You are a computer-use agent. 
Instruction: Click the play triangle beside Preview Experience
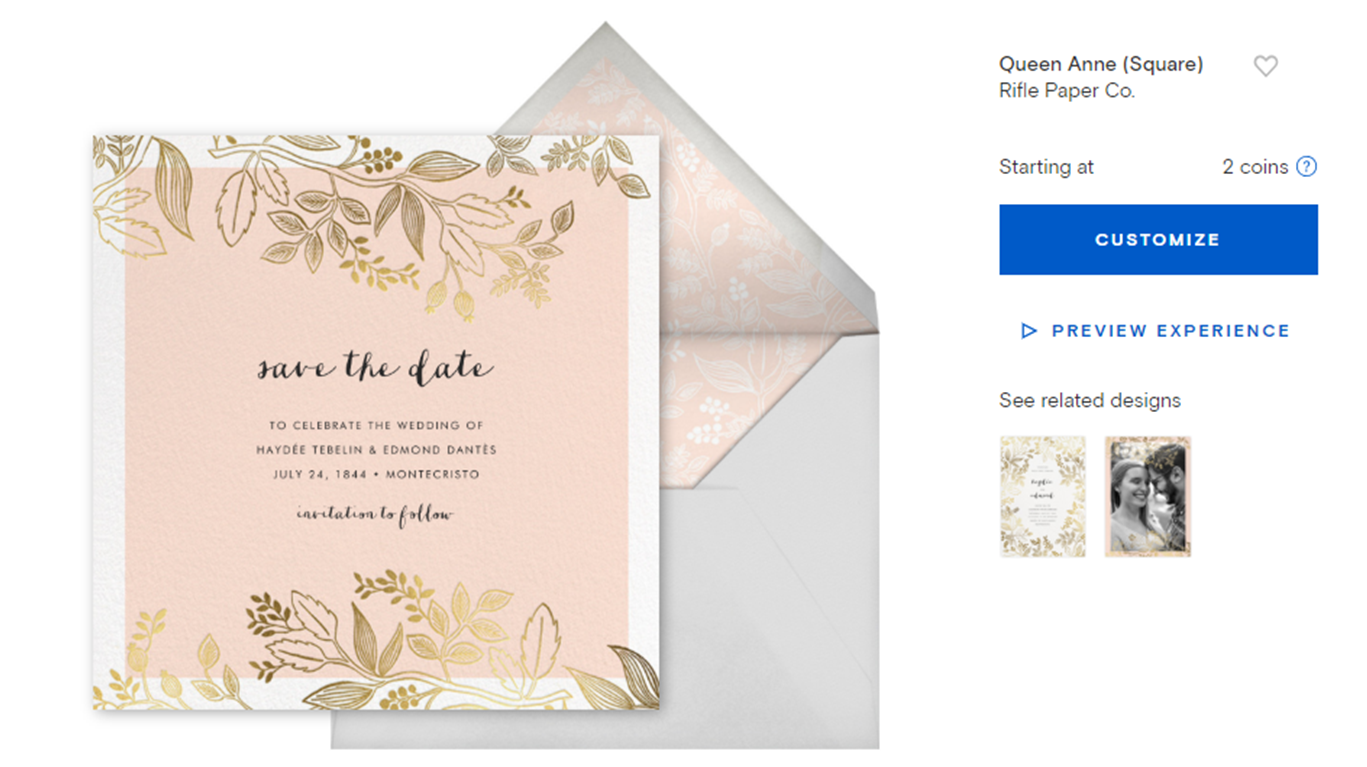pyautogui.click(x=1029, y=331)
